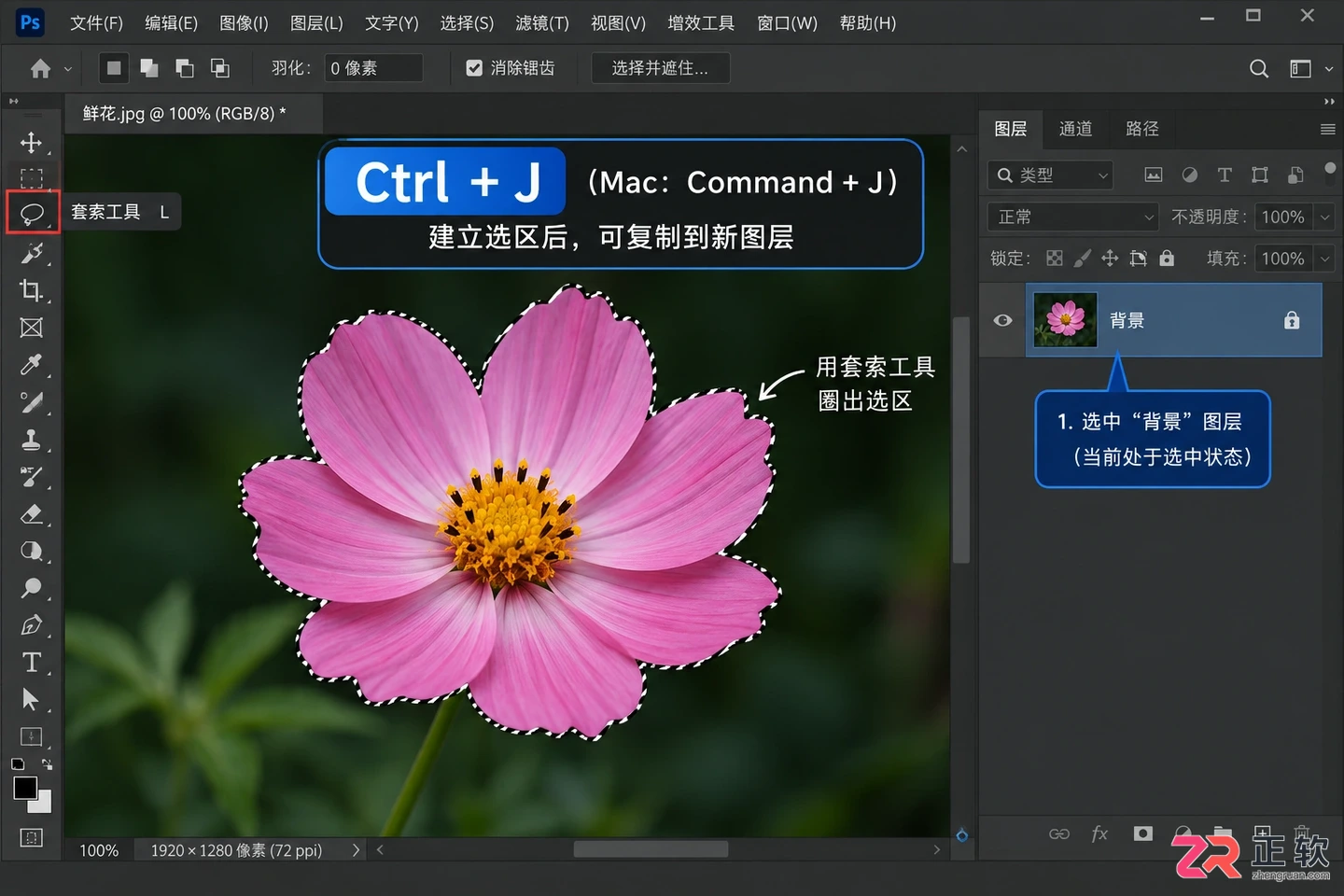The image size is (1344, 896).
Task: Add a layer style with fx icon
Action: (x=1100, y=833)
